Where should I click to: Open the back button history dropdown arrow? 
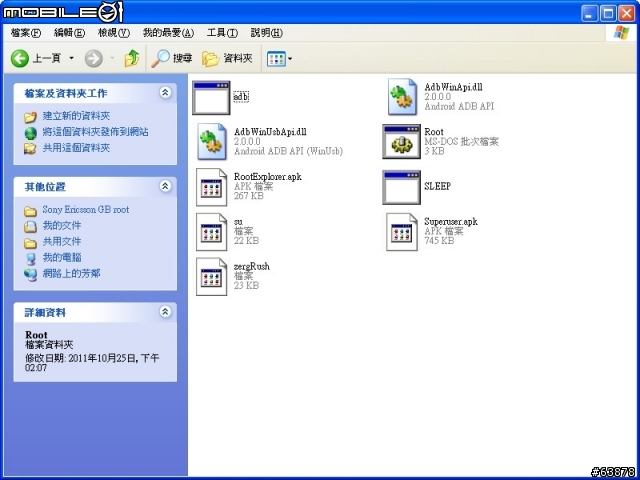71,59
